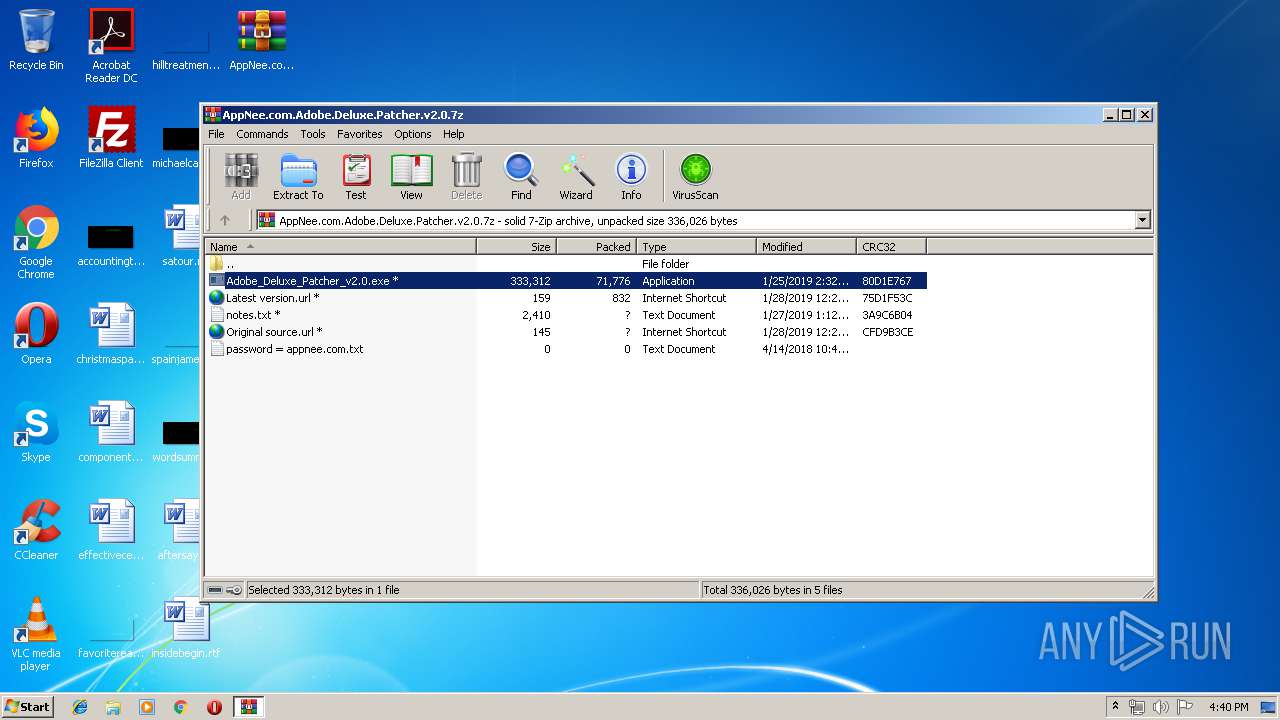Viewport: 1280px width, 720px height.
Task: Click the Start button
Action: (x=27, y=706)
